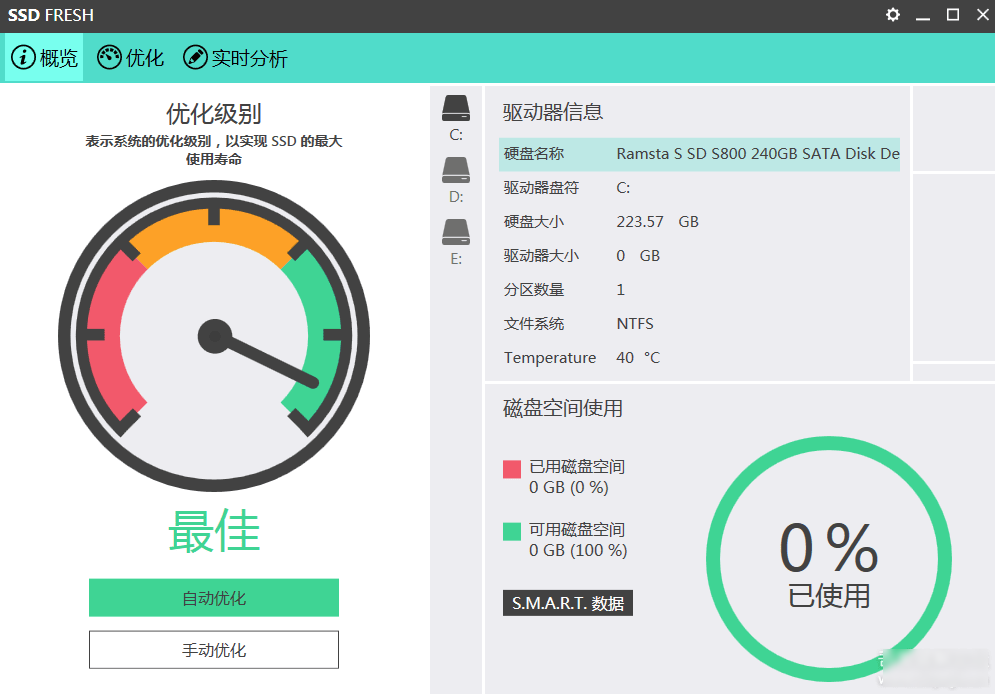Open the 概览 overview tab
The height and width of the screenshot is (694, 995).
coord(43,57)
